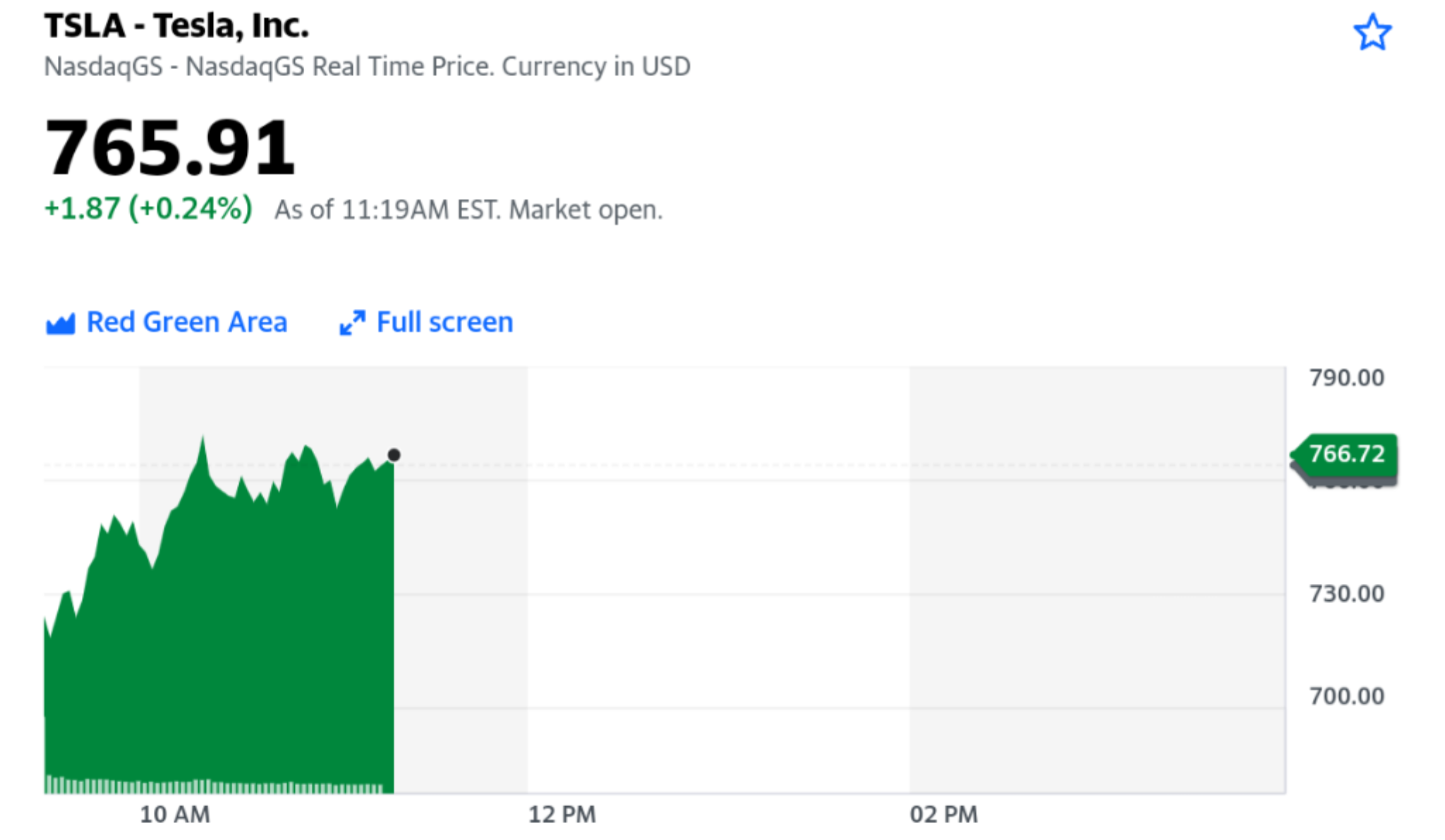Click the Red Green Area chart icon

point(61,324)
